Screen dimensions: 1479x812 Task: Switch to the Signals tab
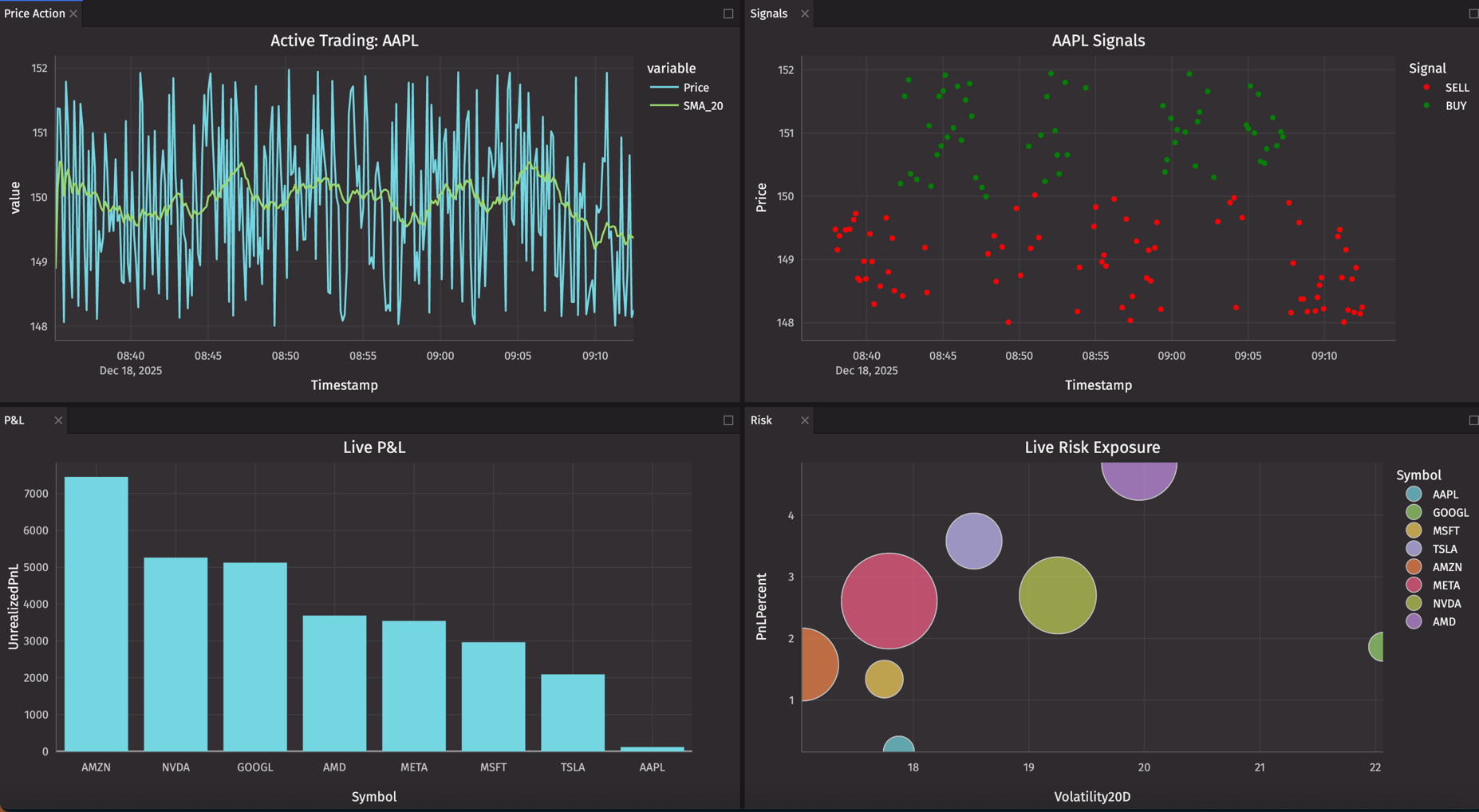[x=768, y=14]
